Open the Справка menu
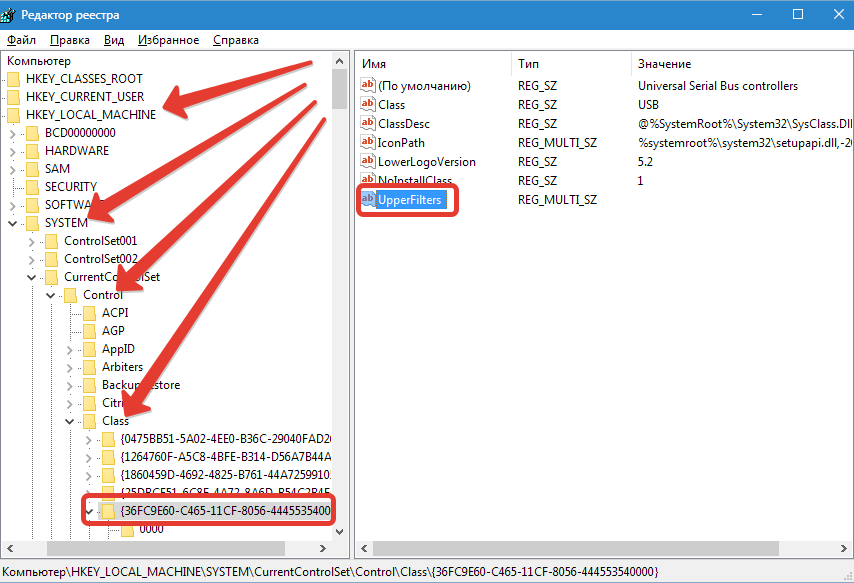Viewport: 854px width, 583px height. coord(236,40)
